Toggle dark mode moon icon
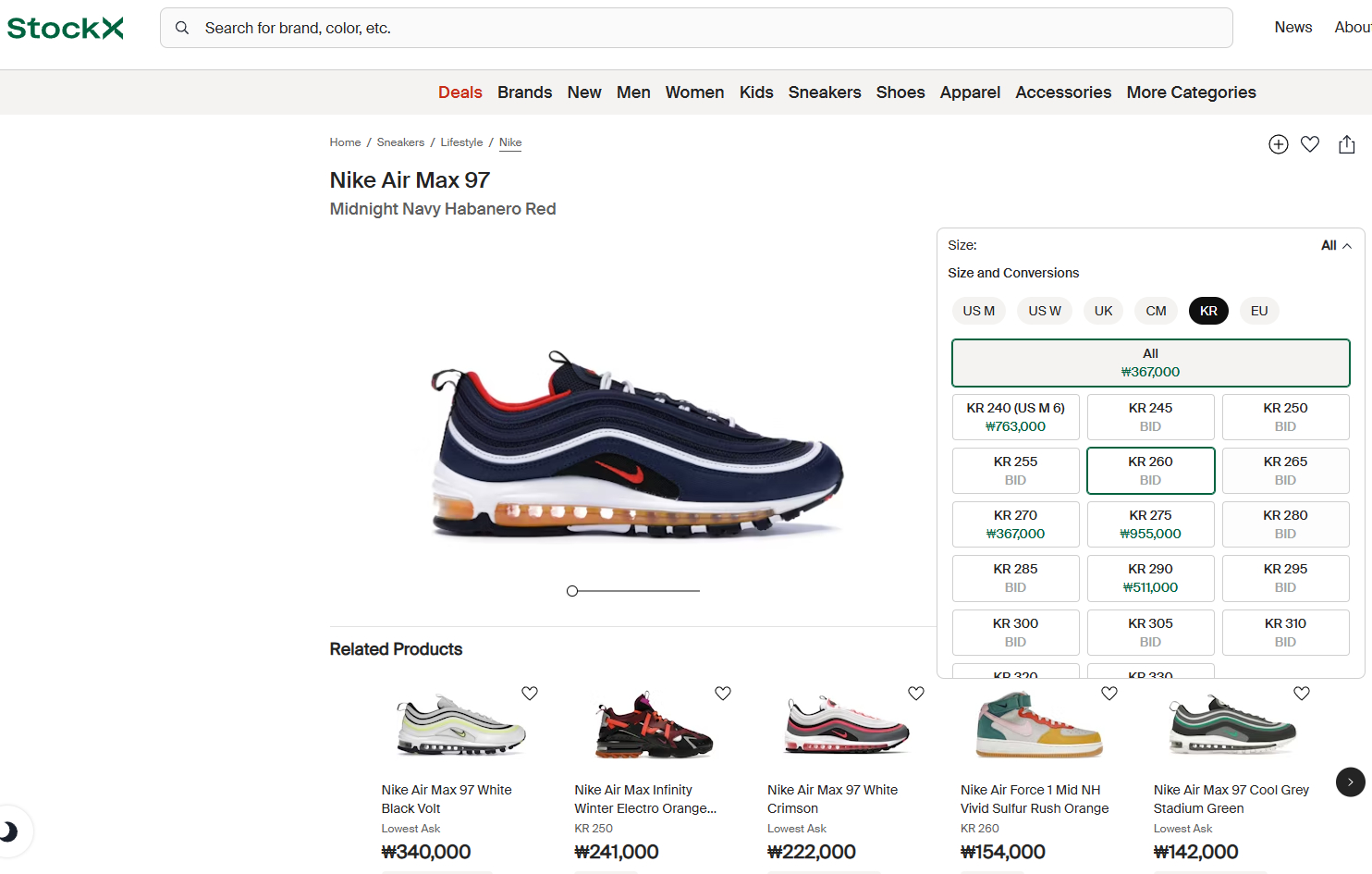 pos(9,831)
